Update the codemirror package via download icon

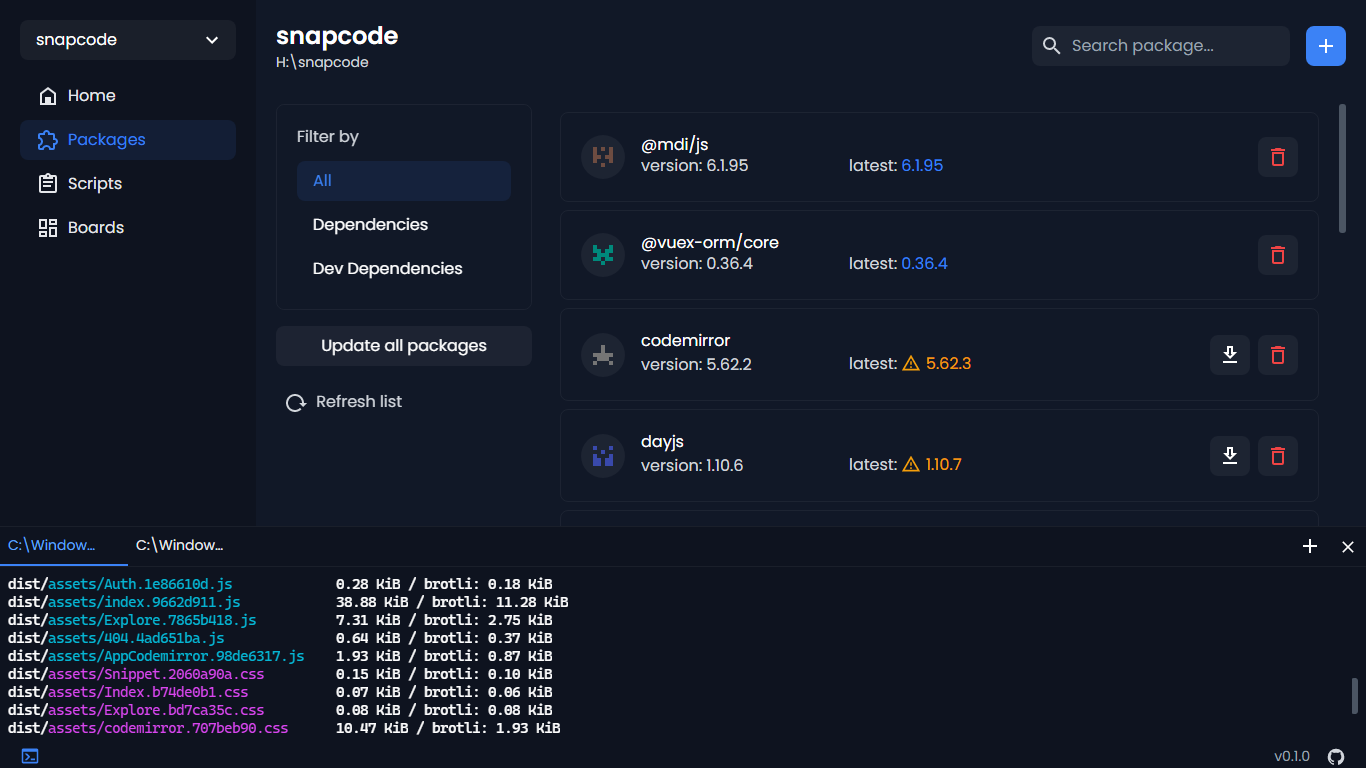[x=1230, y=355]
